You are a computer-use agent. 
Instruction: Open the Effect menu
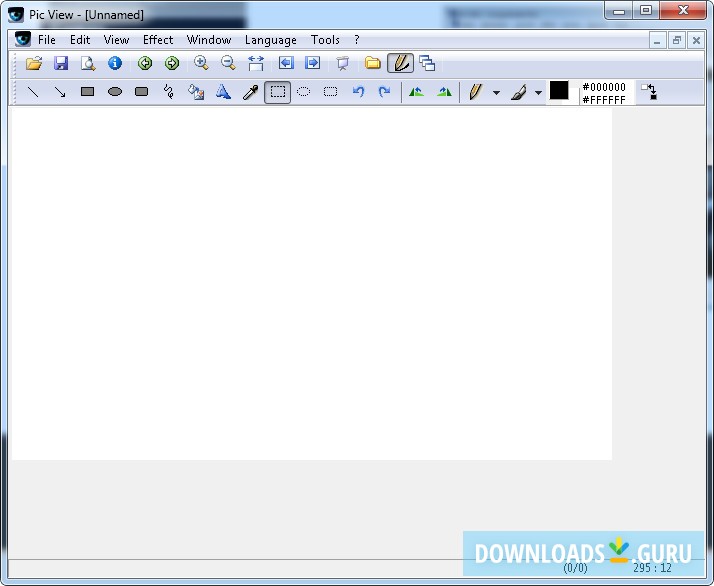click(x=158, y=40)
